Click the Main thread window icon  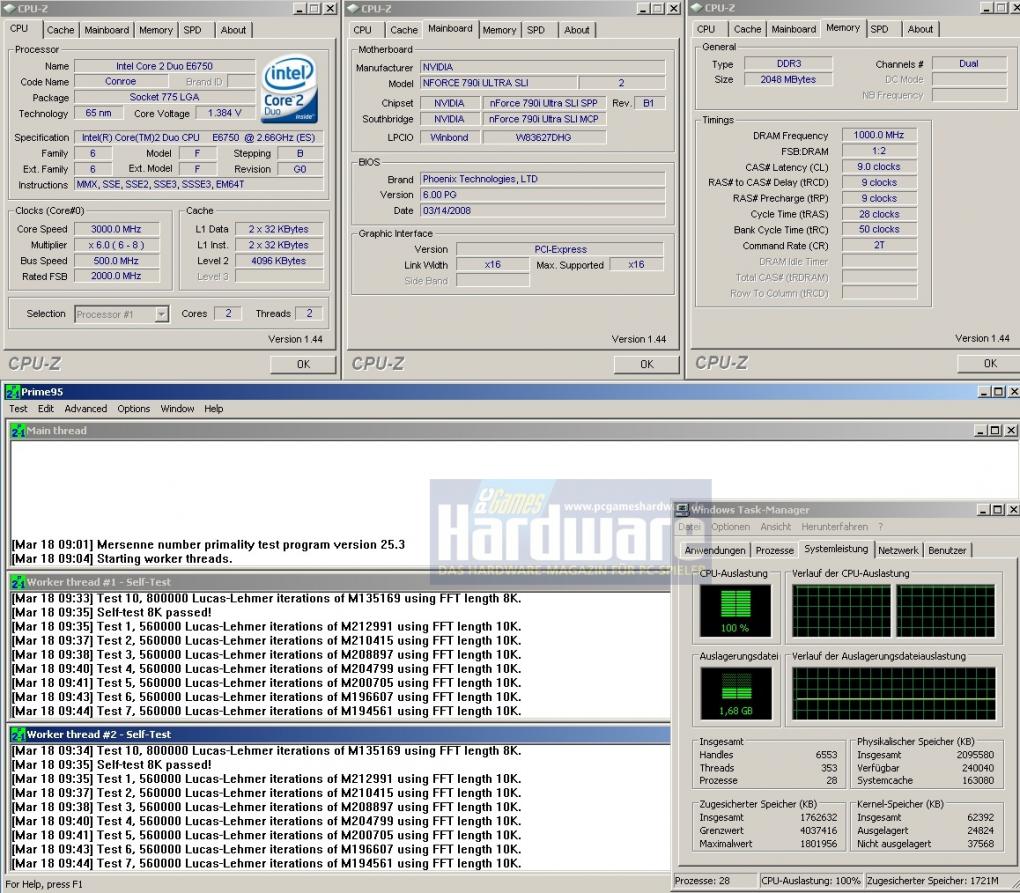18,431
